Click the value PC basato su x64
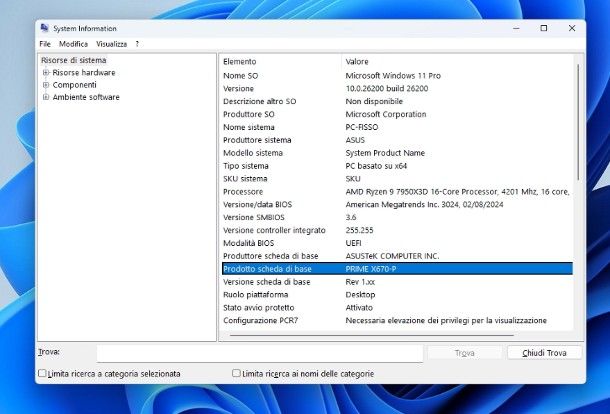This screenshot has height=414, width=610. coord(376,166)
